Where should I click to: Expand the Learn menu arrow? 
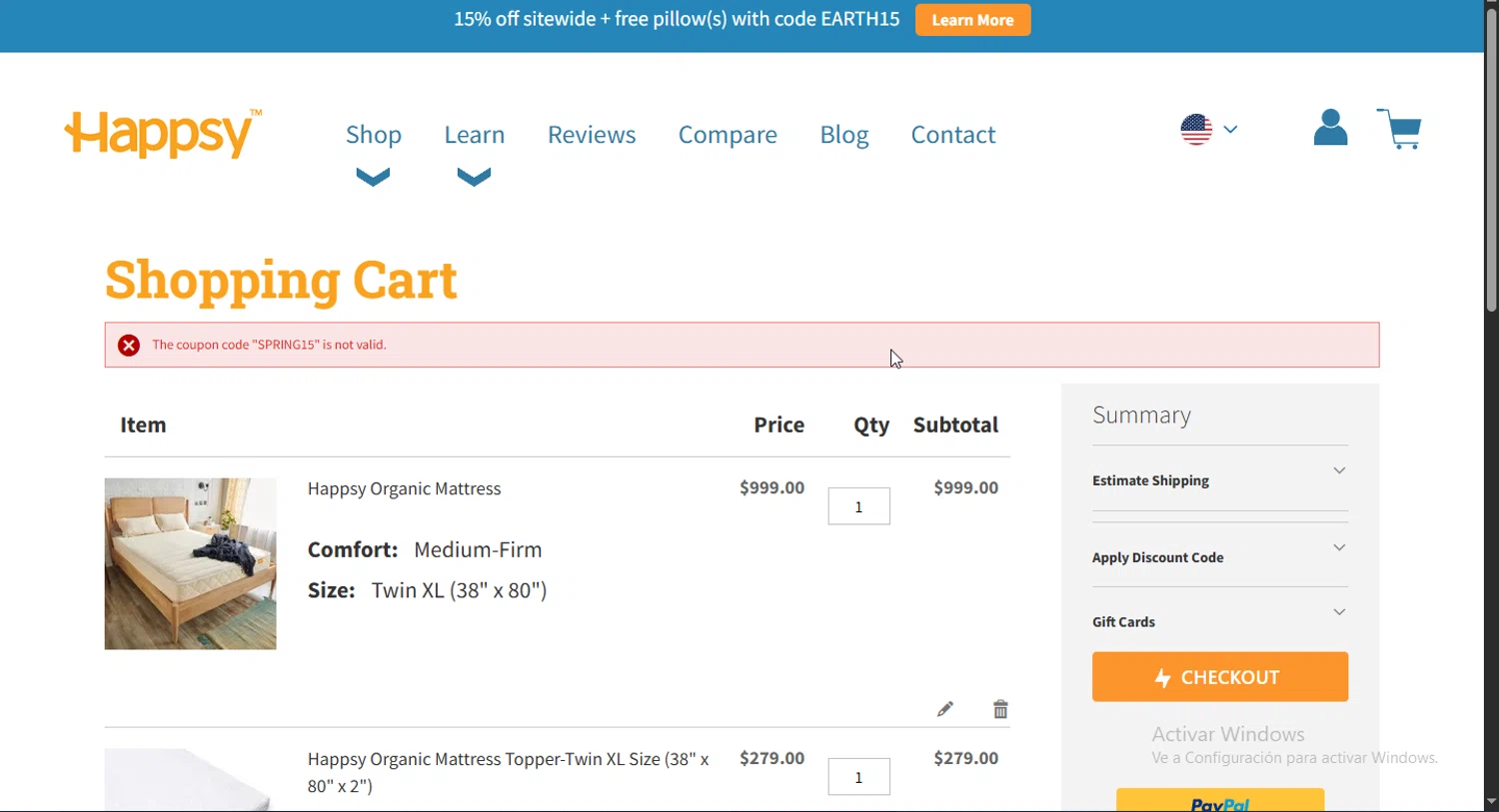coord(474,177)
